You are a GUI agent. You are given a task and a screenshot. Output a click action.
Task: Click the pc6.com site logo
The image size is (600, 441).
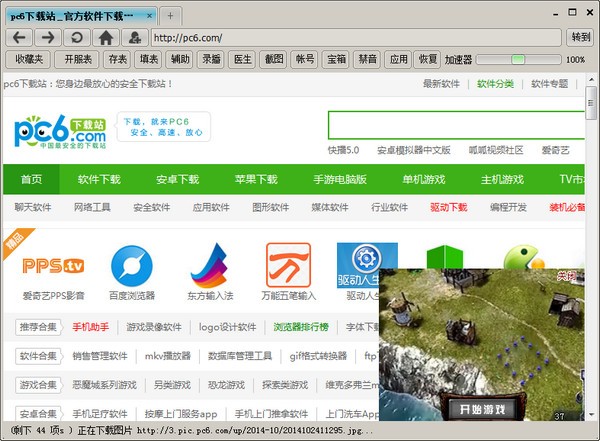click(60, 132)
